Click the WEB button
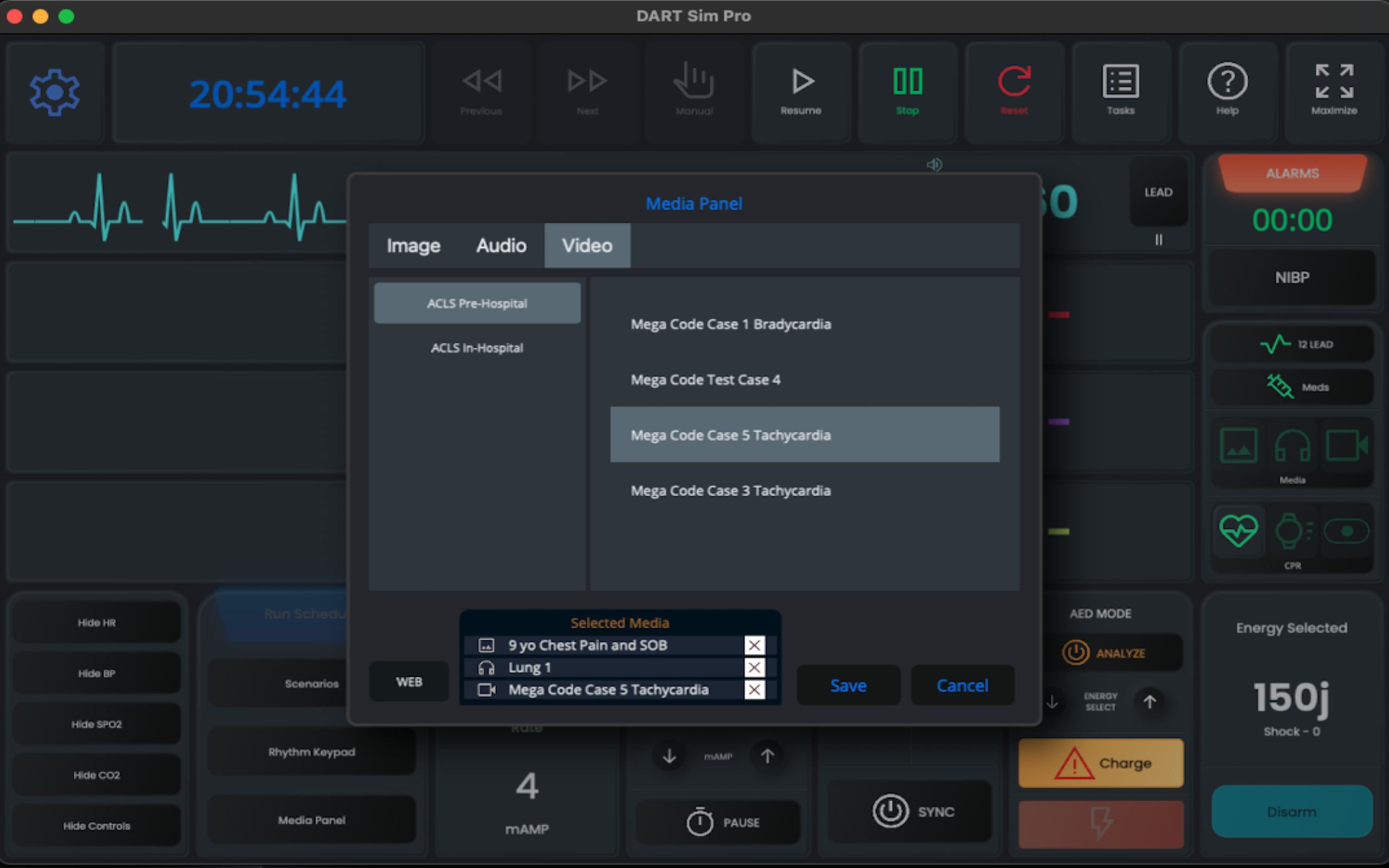The height and width of the screenshot is (868, 1389). point(409,682)
